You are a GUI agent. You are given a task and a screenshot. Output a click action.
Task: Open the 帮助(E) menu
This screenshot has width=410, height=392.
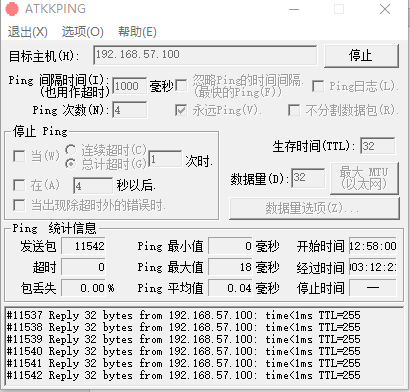pyautogui.click(x=137, y=32)
